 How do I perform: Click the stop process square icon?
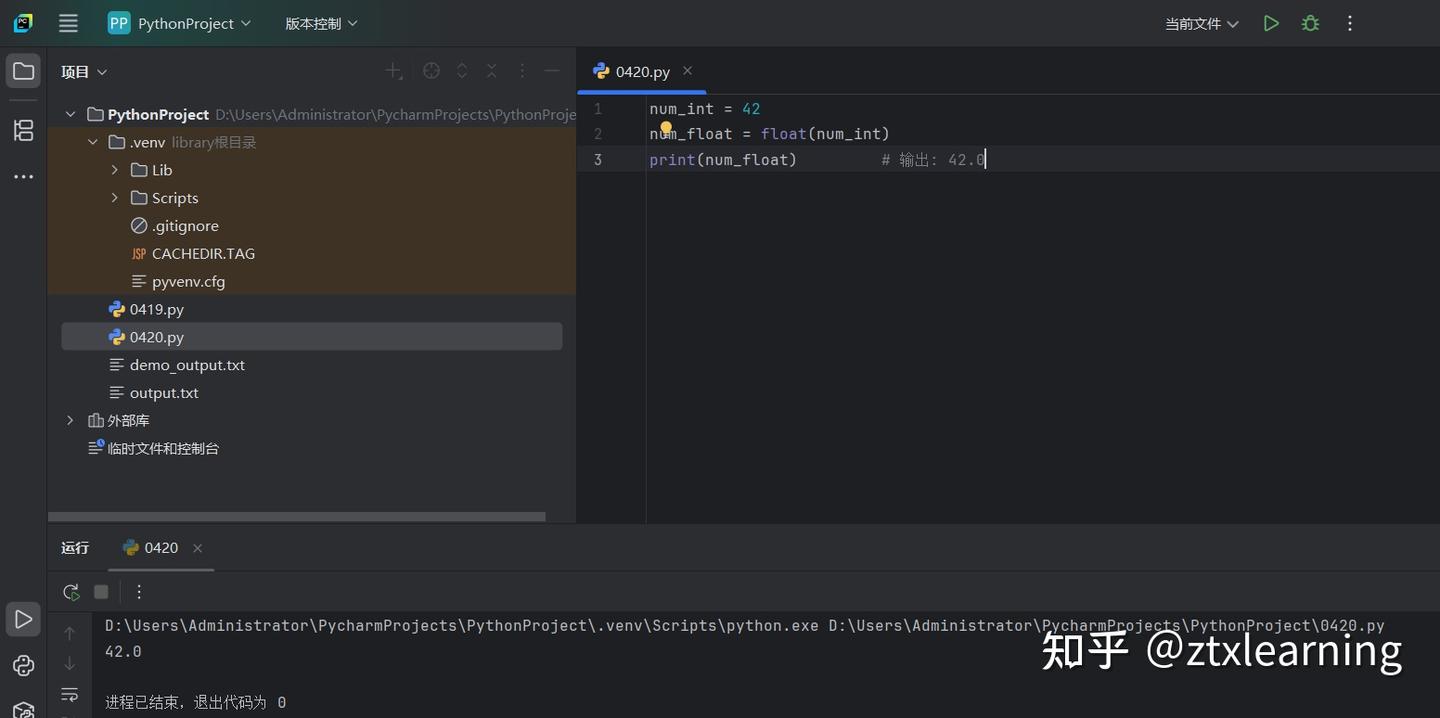[x=101, y=592]
